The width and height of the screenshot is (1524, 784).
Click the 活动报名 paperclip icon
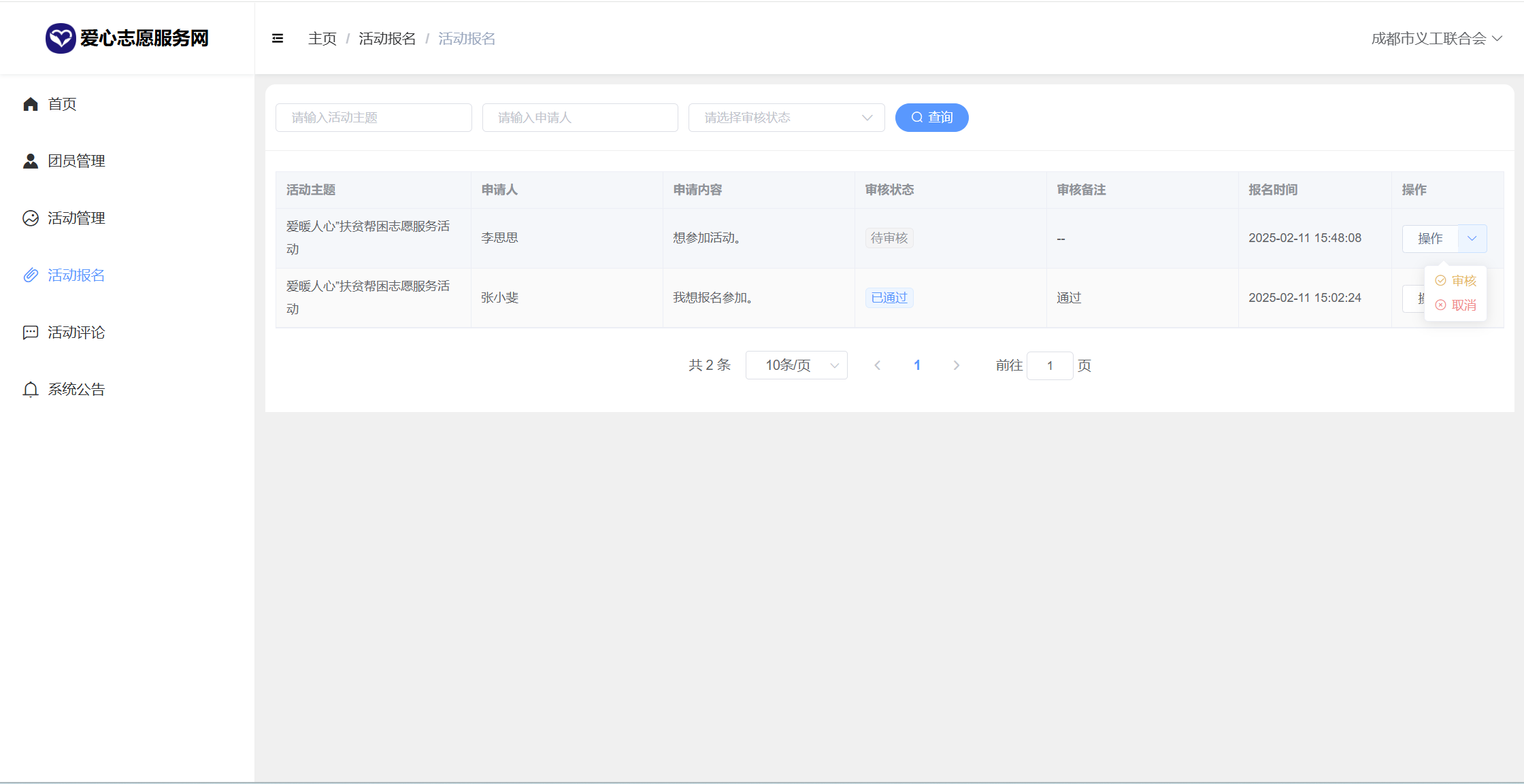tap(31, 275)
